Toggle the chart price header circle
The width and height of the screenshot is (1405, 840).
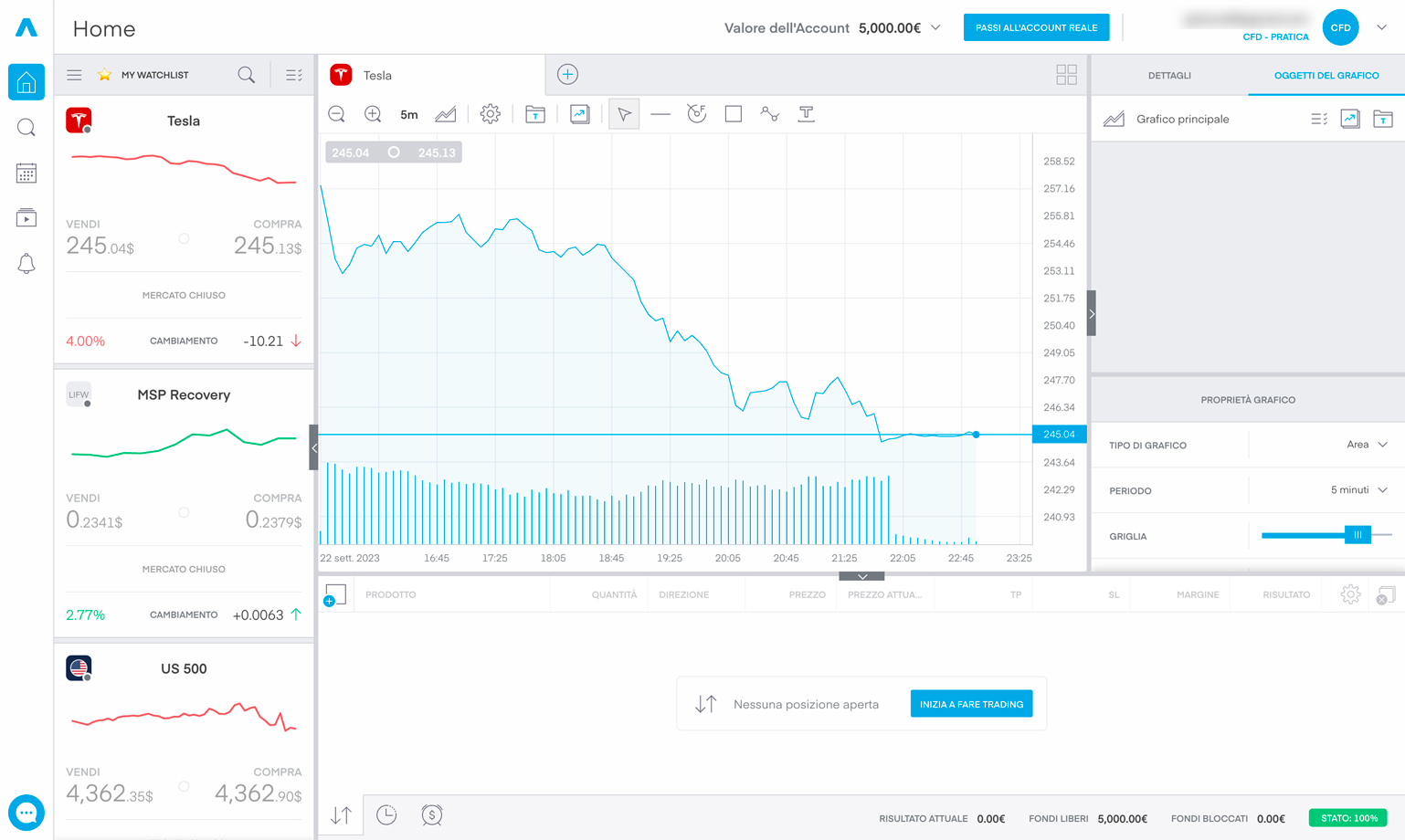tap(394, 152)
